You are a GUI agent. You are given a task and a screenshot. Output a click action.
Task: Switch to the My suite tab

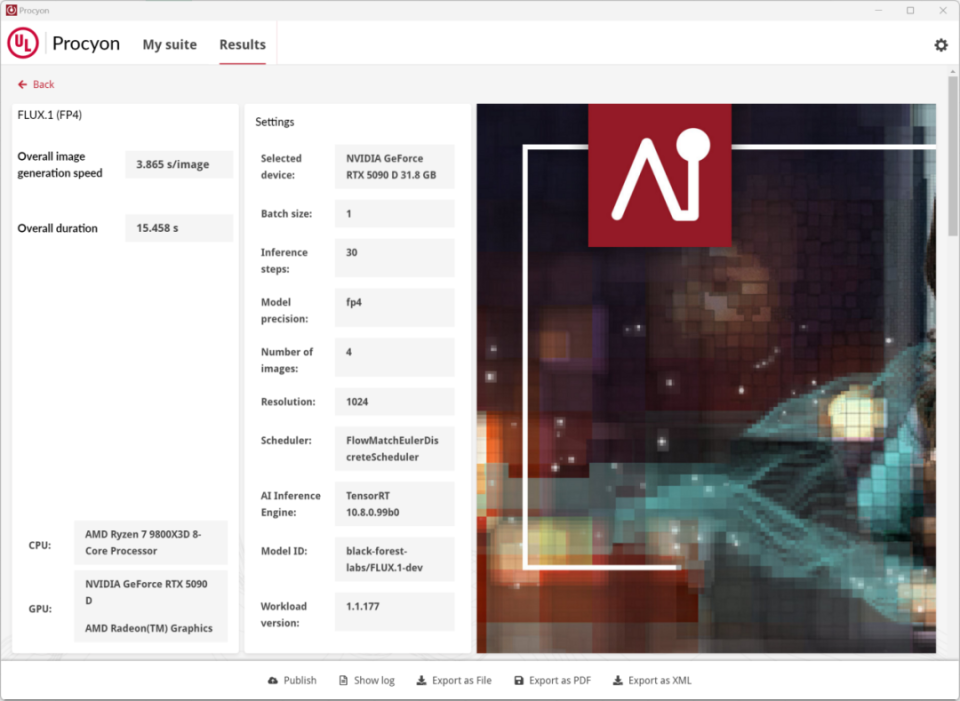[x=169, y=45]
